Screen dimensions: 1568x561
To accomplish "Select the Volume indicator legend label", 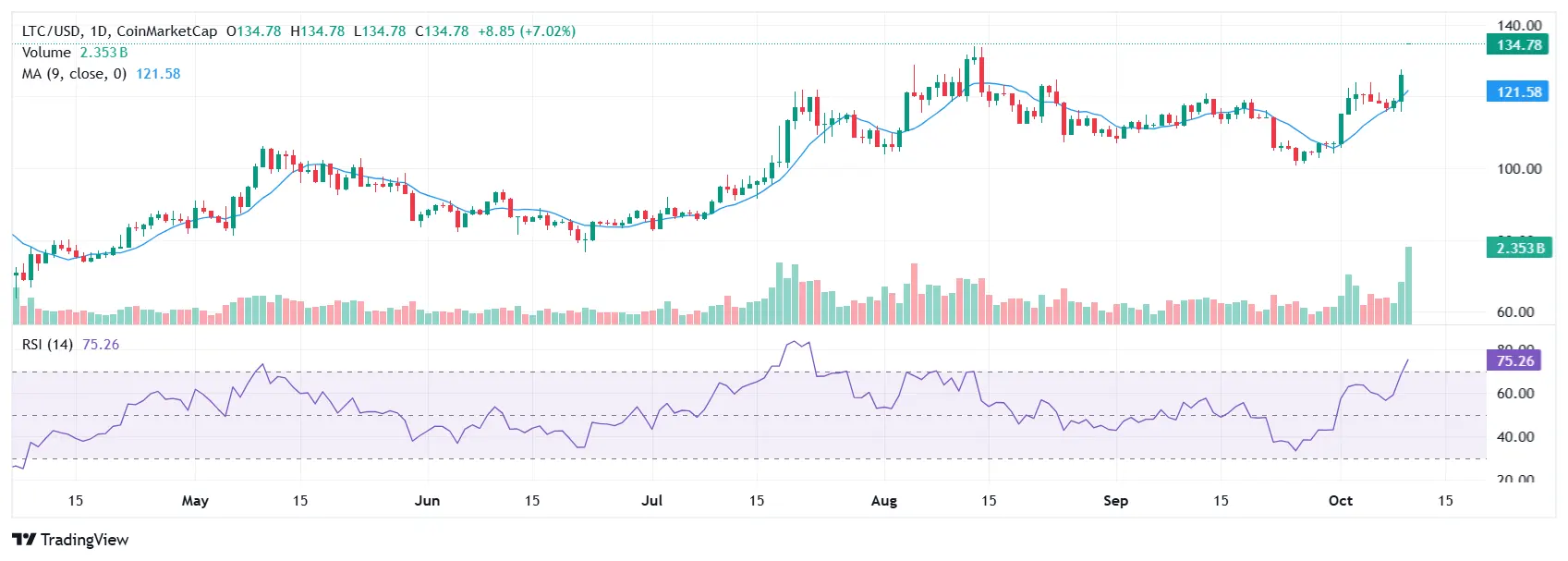I will click(x=46, y=53).
